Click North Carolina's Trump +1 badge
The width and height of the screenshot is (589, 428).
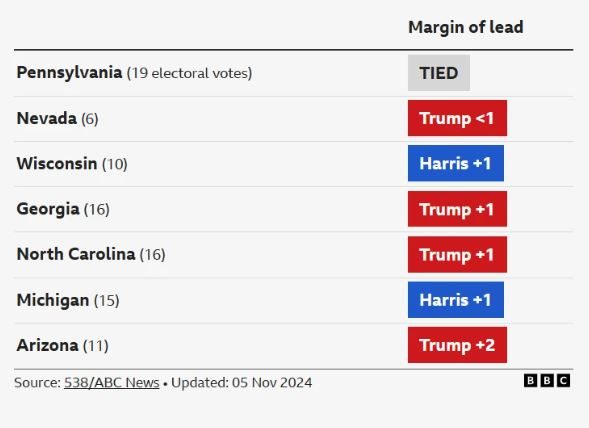pos(457,254)
